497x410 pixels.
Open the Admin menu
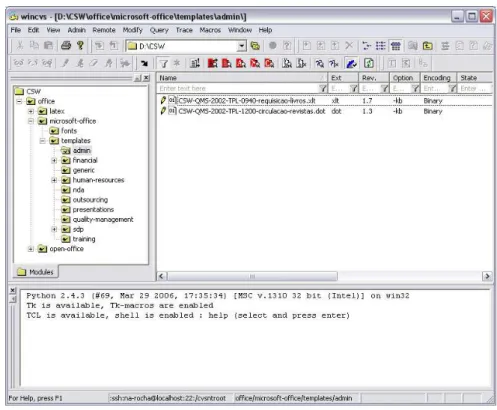point(76,30)
